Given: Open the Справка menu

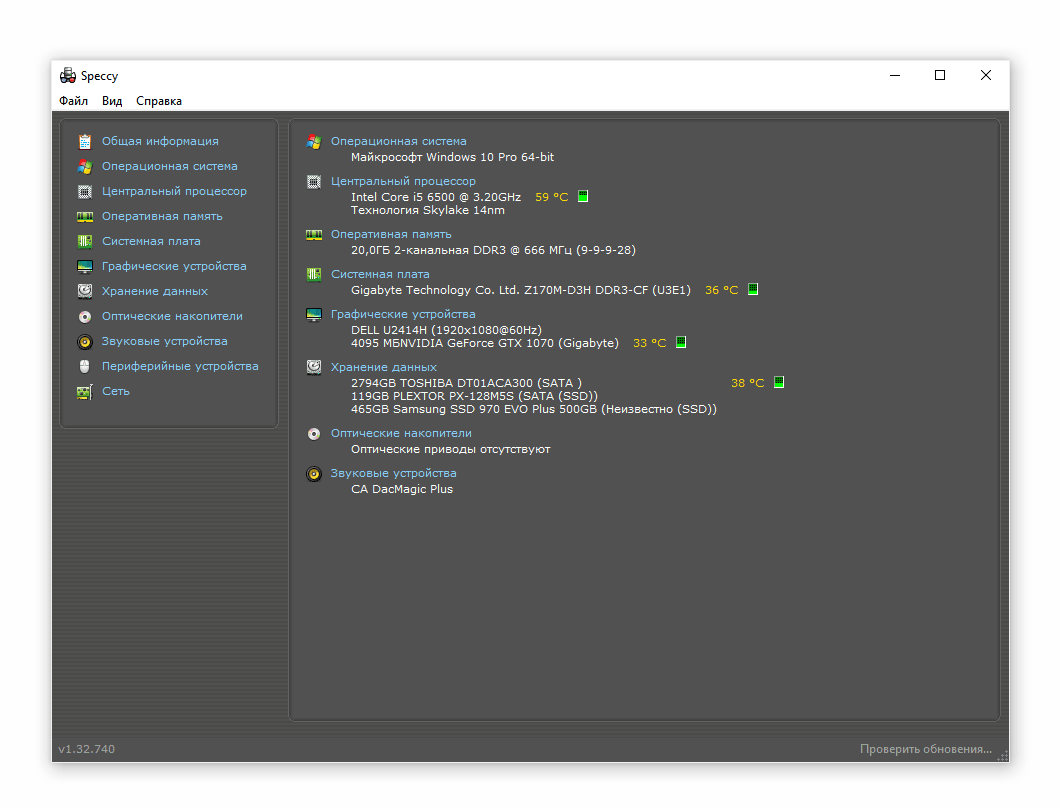Looking at the screenshot, I should 159,101.
